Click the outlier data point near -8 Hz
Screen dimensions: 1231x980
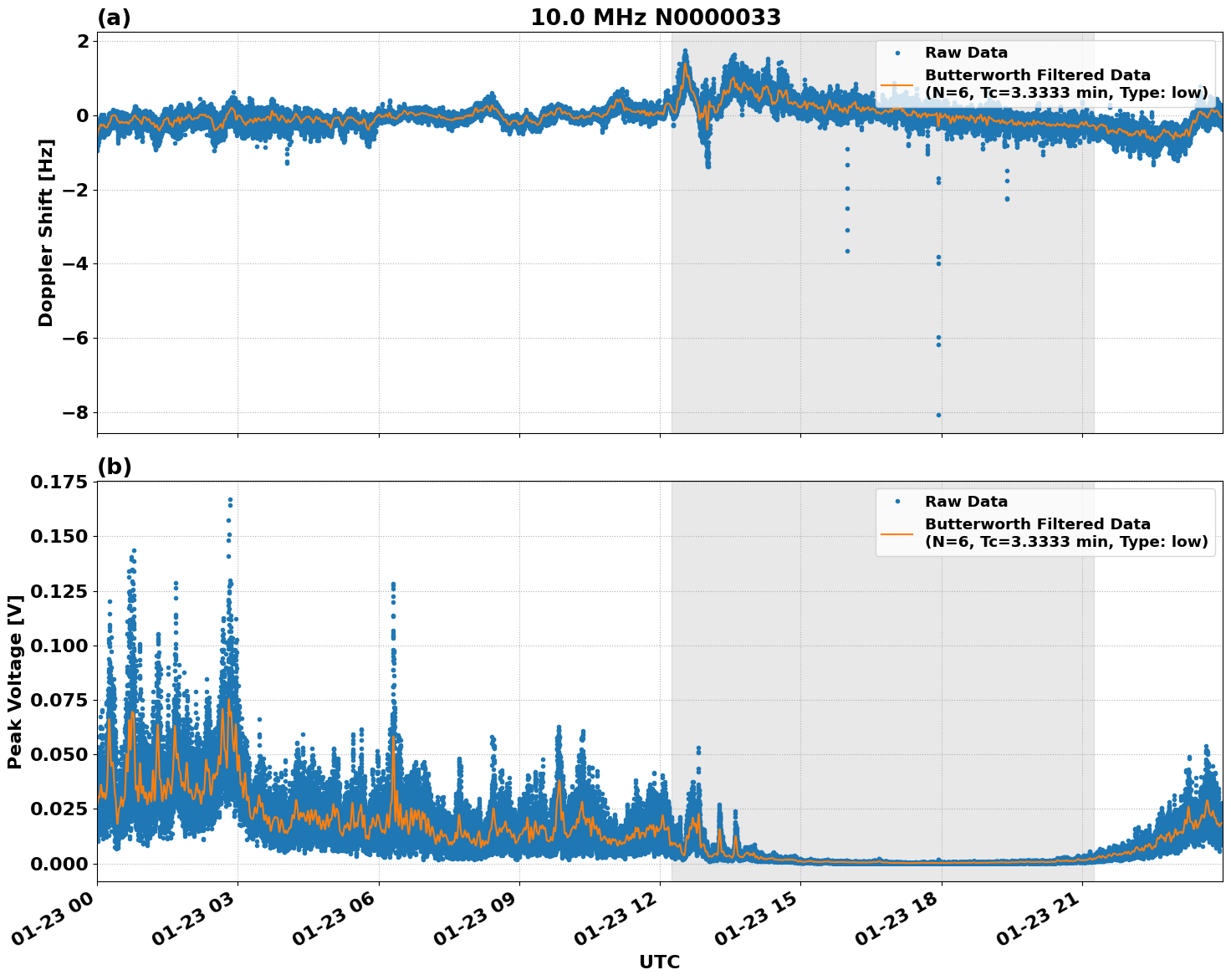point(938,413)
